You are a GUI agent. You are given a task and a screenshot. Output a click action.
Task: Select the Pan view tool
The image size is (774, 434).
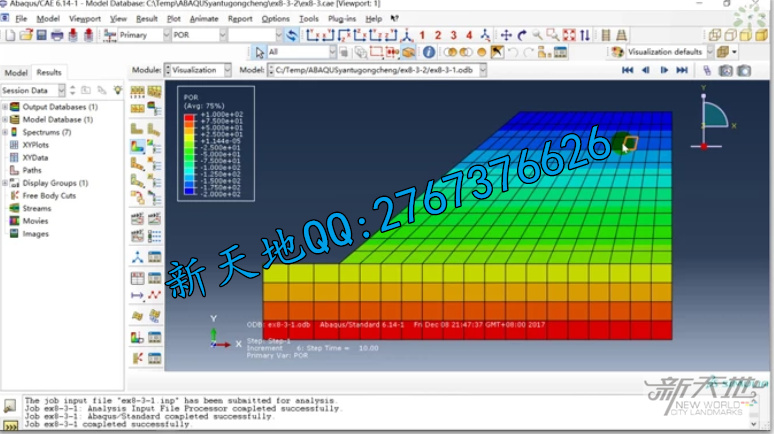[x=506, y=35]
